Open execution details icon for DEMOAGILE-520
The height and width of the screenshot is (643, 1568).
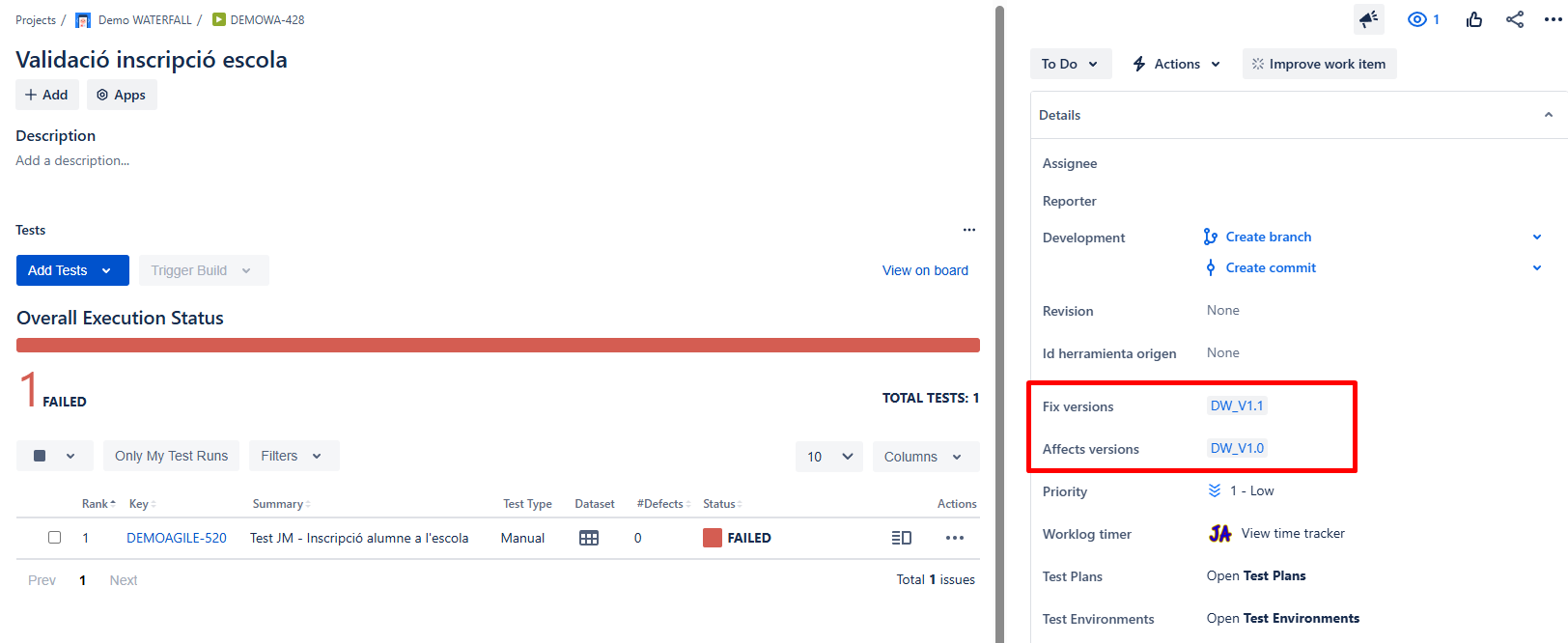point(902,538)
